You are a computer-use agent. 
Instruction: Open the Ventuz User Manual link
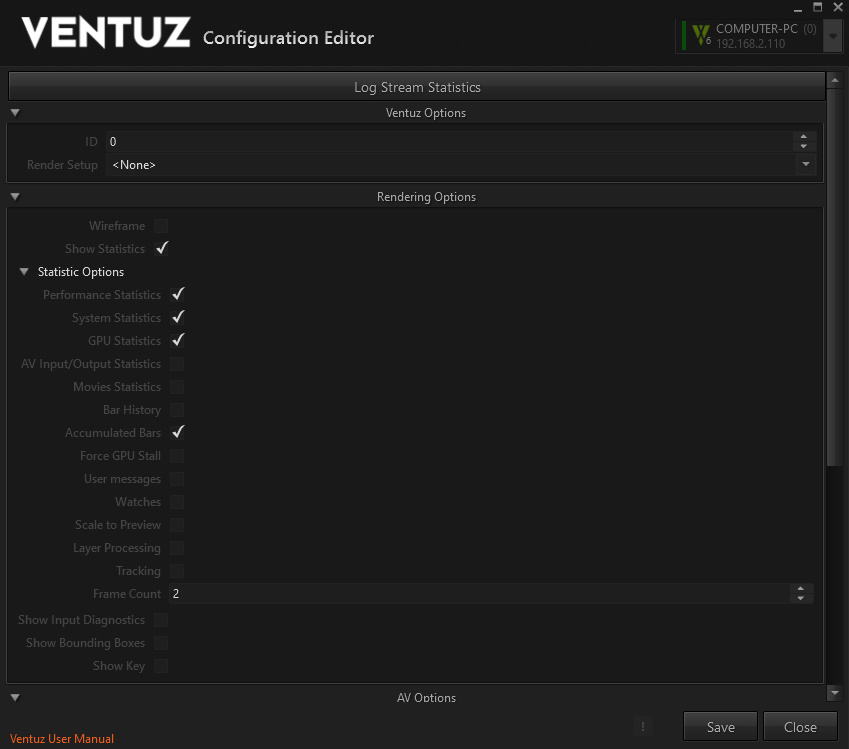pyautogui.click(x=62, y=739)
